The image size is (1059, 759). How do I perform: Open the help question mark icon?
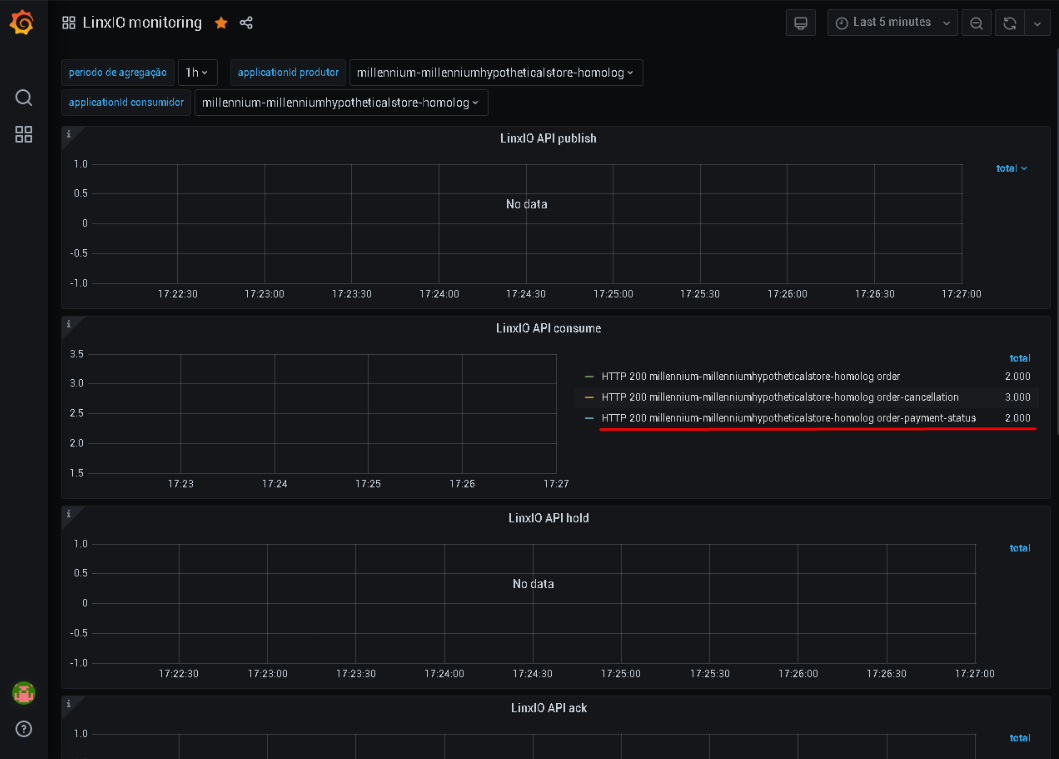coord(24,729)
